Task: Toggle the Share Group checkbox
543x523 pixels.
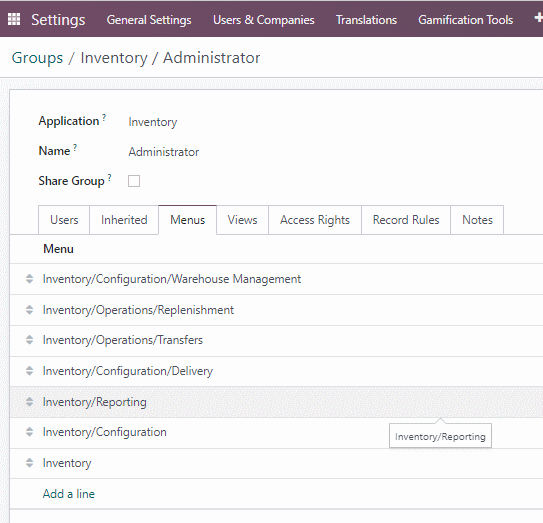Action: tap(134, 181)
